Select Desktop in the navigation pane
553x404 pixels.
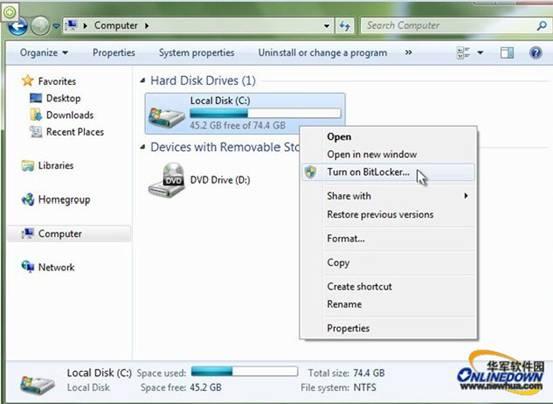[x=63, y=98]
